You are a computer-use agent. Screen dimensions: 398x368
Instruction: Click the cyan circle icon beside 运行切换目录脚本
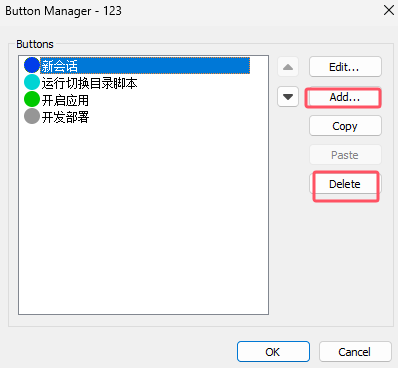pyautogui.click(x=32, y=82)
